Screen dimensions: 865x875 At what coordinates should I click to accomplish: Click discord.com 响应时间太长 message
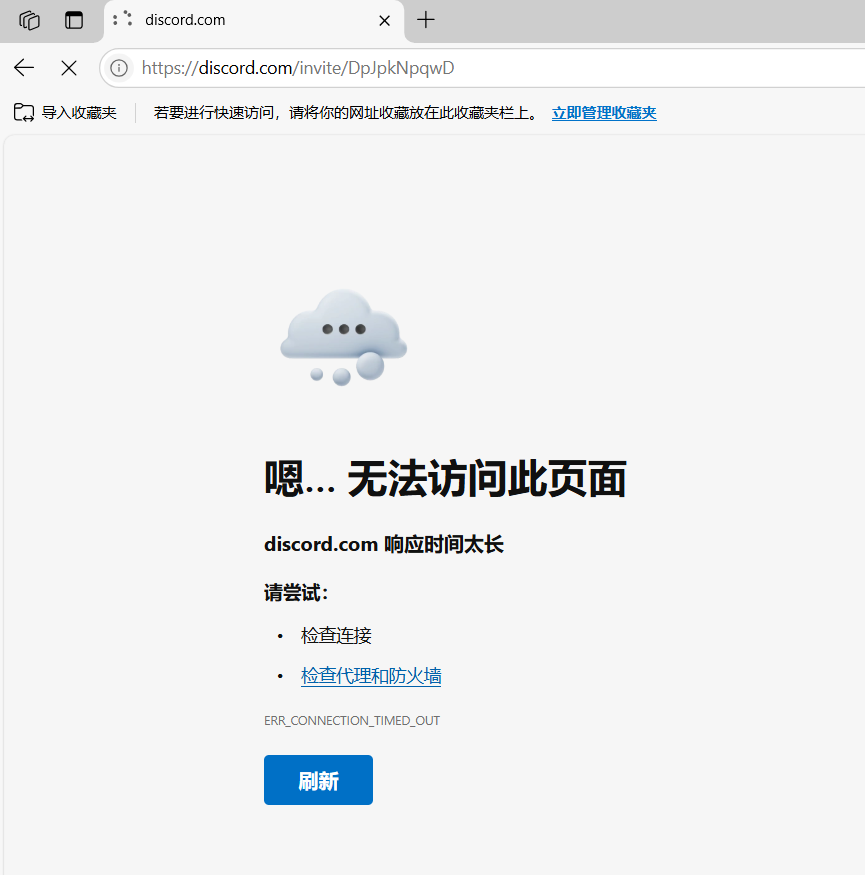click(x=383, y=544)
